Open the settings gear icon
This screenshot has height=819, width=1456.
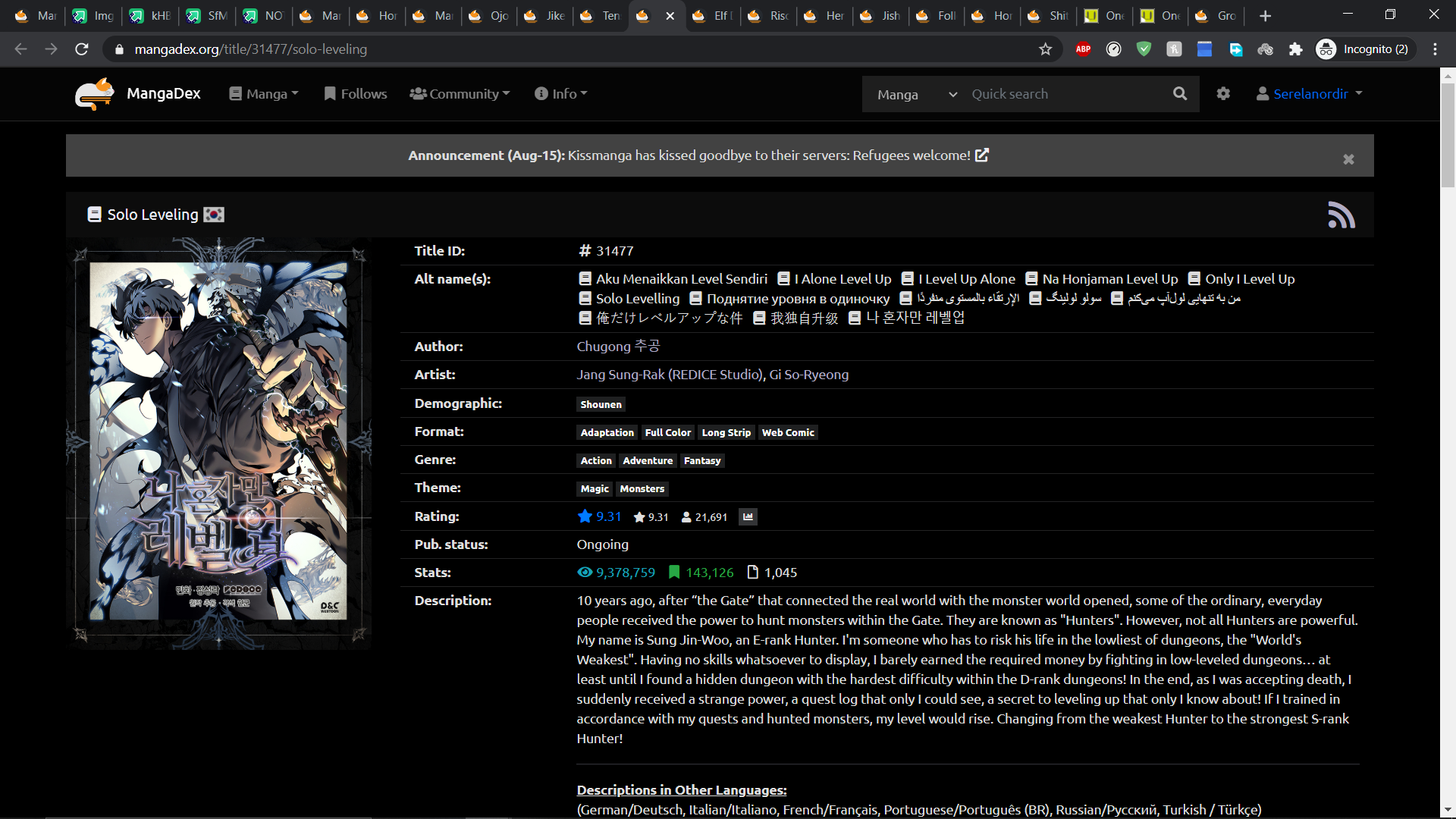click(1223, 94)
